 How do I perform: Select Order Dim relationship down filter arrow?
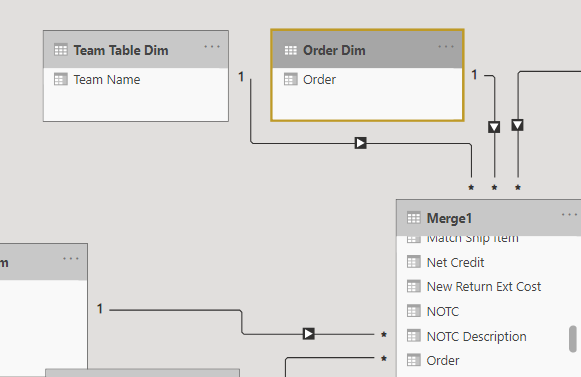(x=494, y=127)
